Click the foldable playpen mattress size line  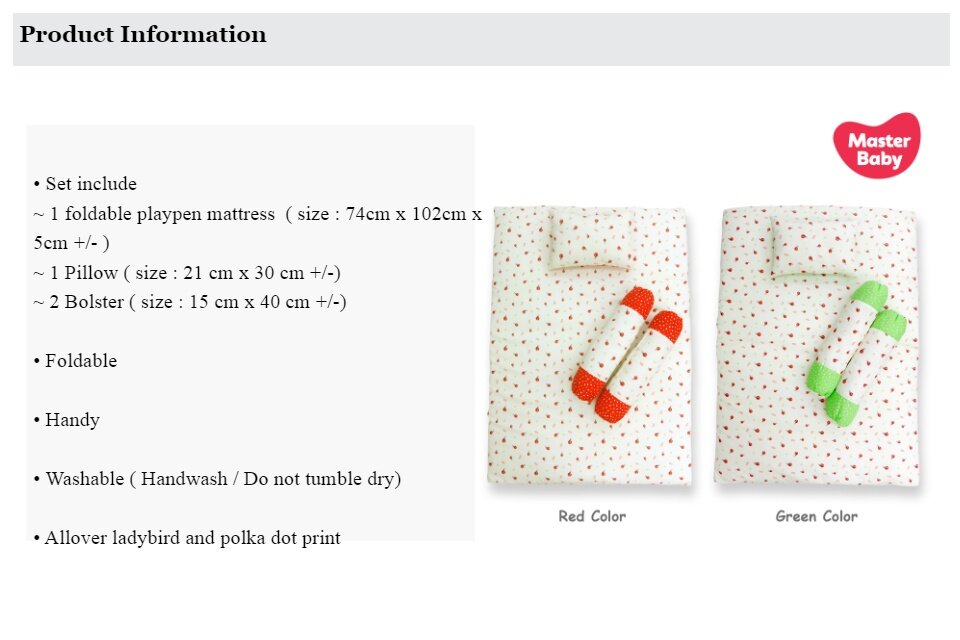pyautogui.click(x=258, y=228)
